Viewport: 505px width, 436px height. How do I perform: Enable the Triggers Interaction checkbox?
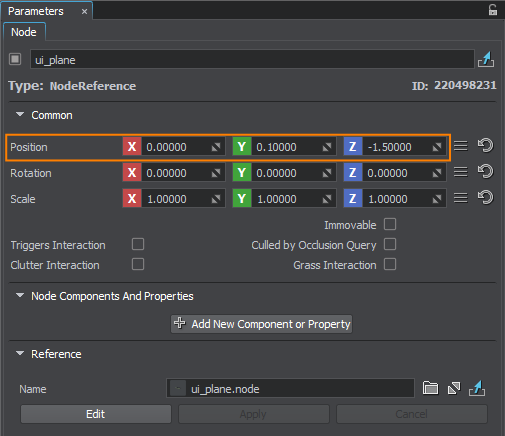pos(138,244)
